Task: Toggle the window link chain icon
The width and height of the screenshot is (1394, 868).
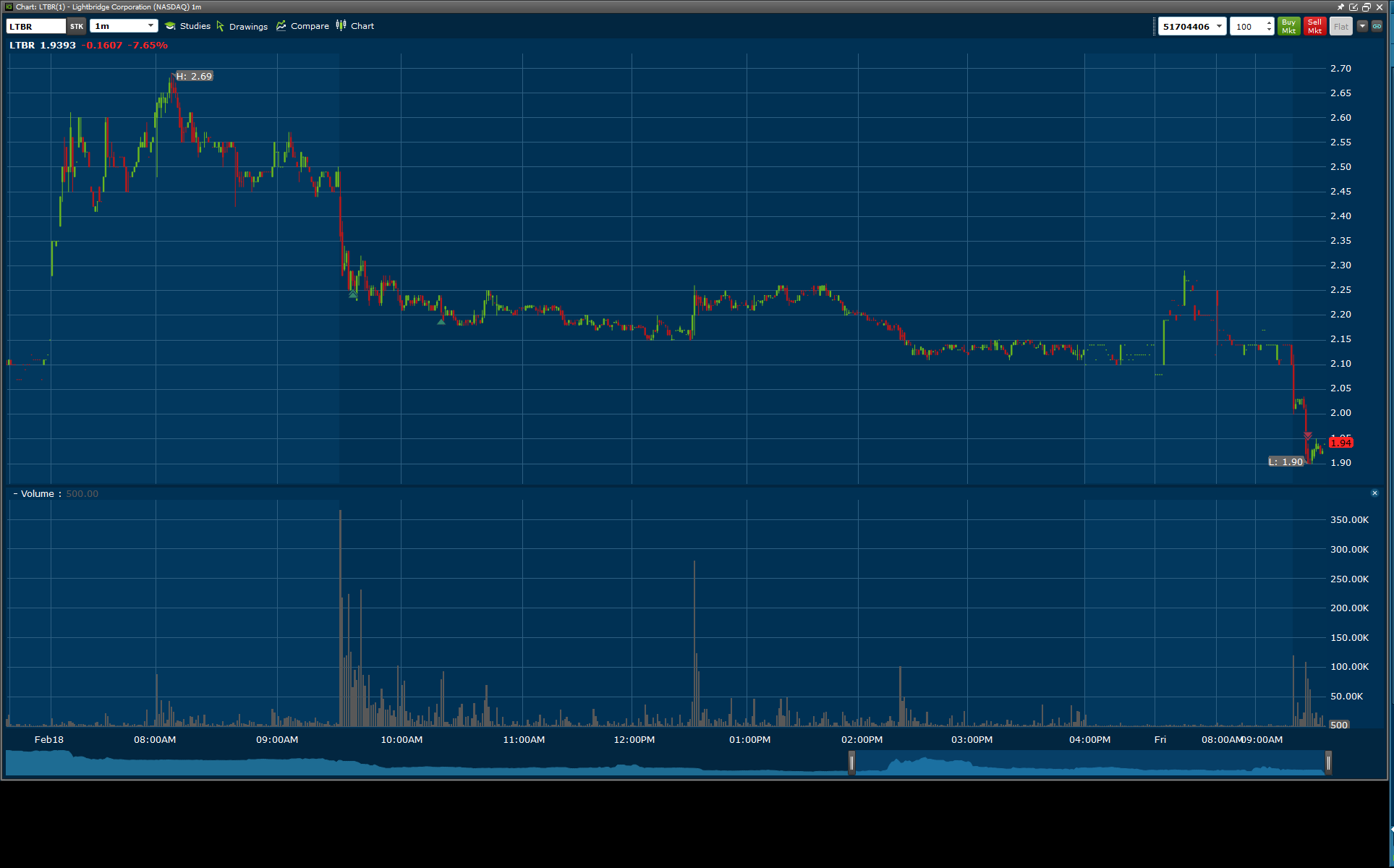Action: [x=1377, y=26]
